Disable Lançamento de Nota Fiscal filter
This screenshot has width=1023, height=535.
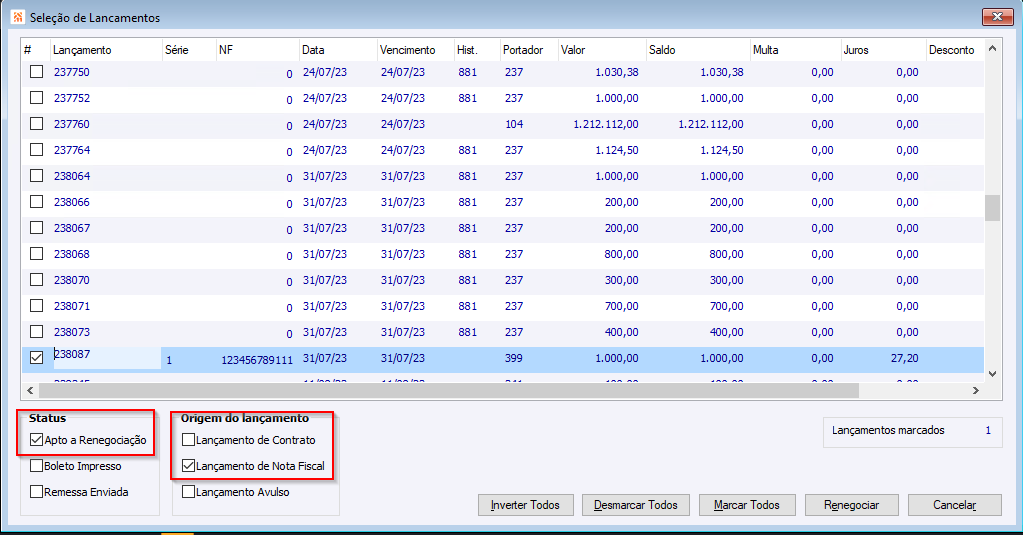tap(189, 466)
